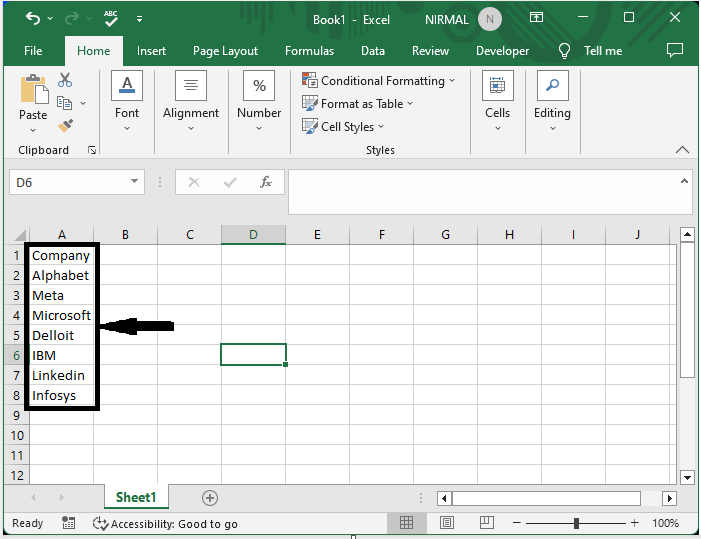701x539 pixels.
Task: Click the Cancel X in formula bar
Action: pos(194,182)
